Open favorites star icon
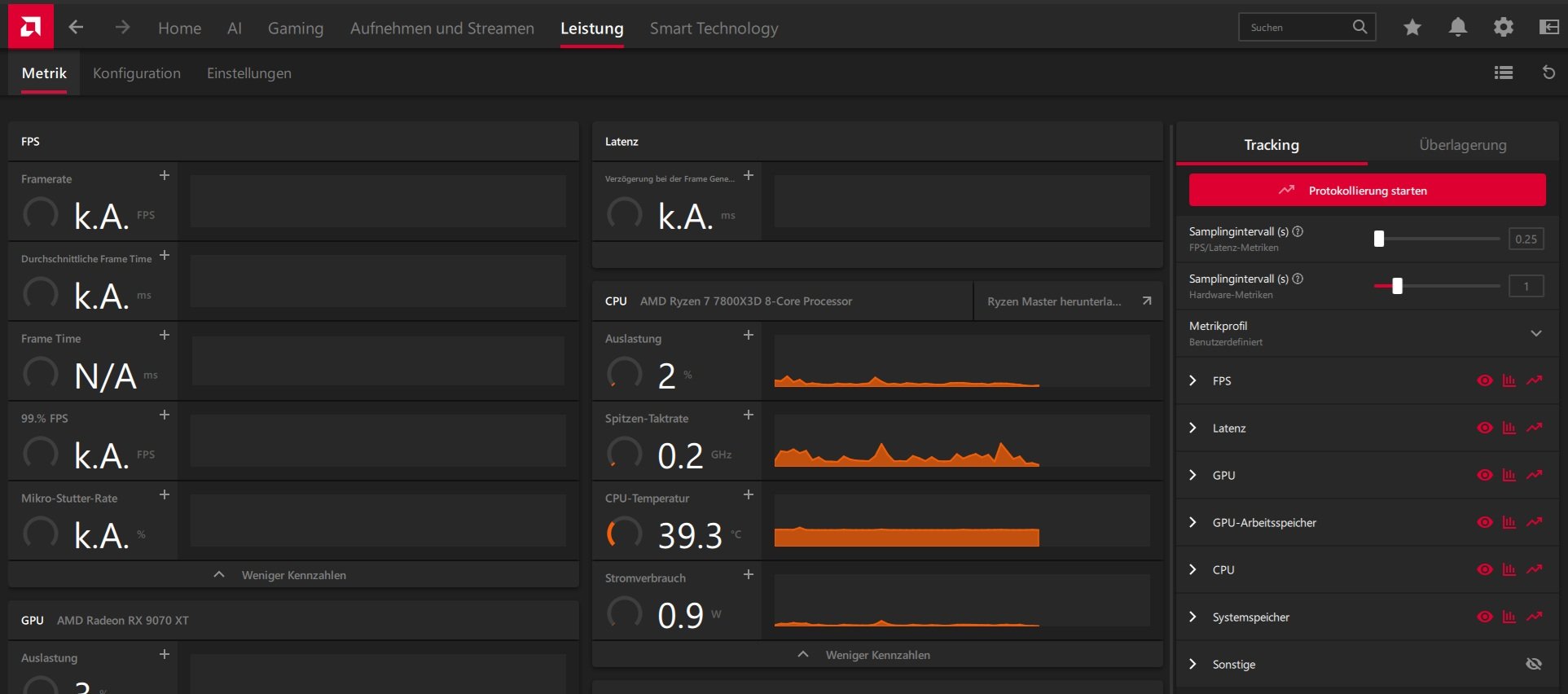 [1412, 28]
